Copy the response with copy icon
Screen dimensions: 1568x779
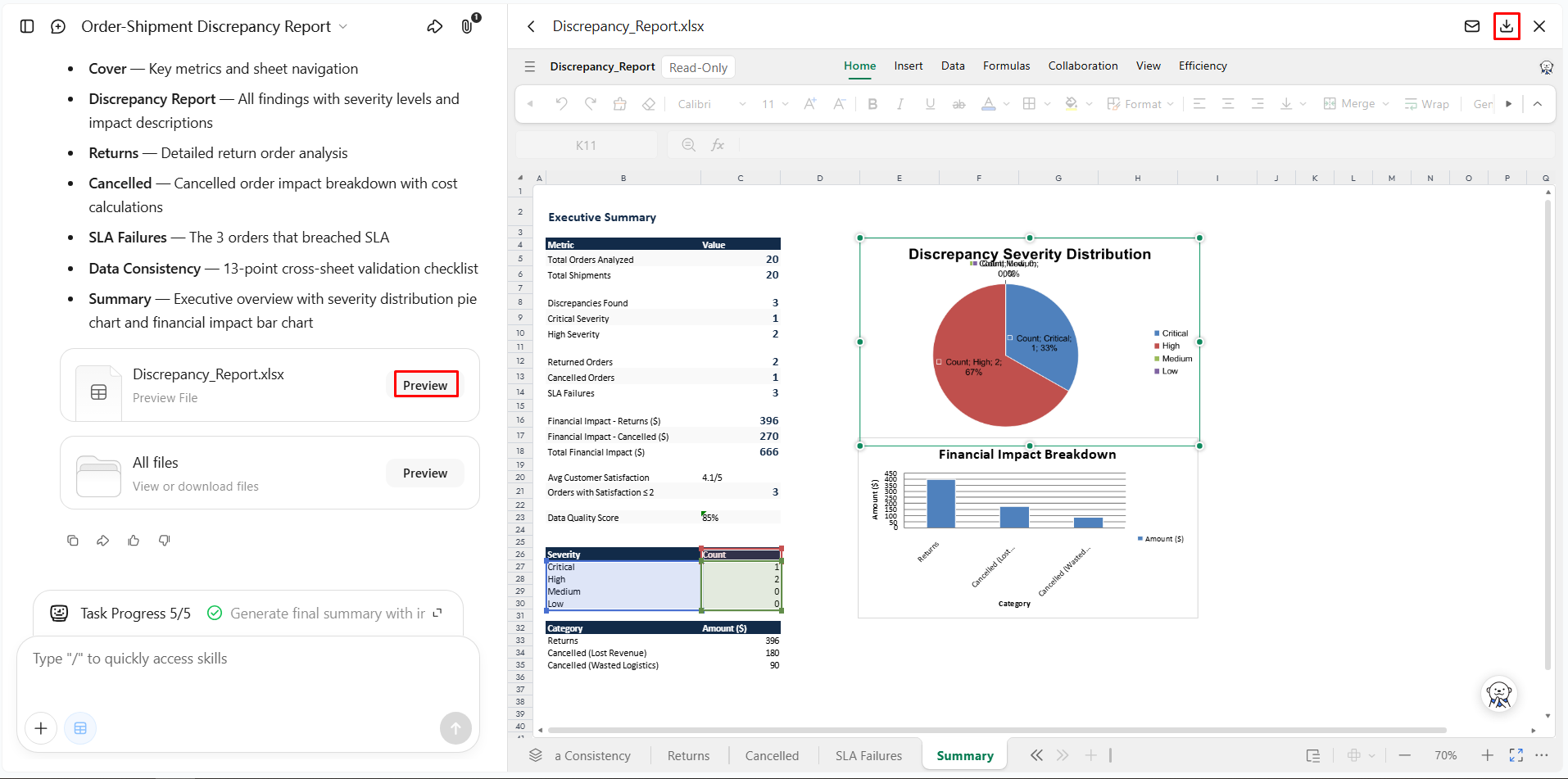(x=73, y=541)
